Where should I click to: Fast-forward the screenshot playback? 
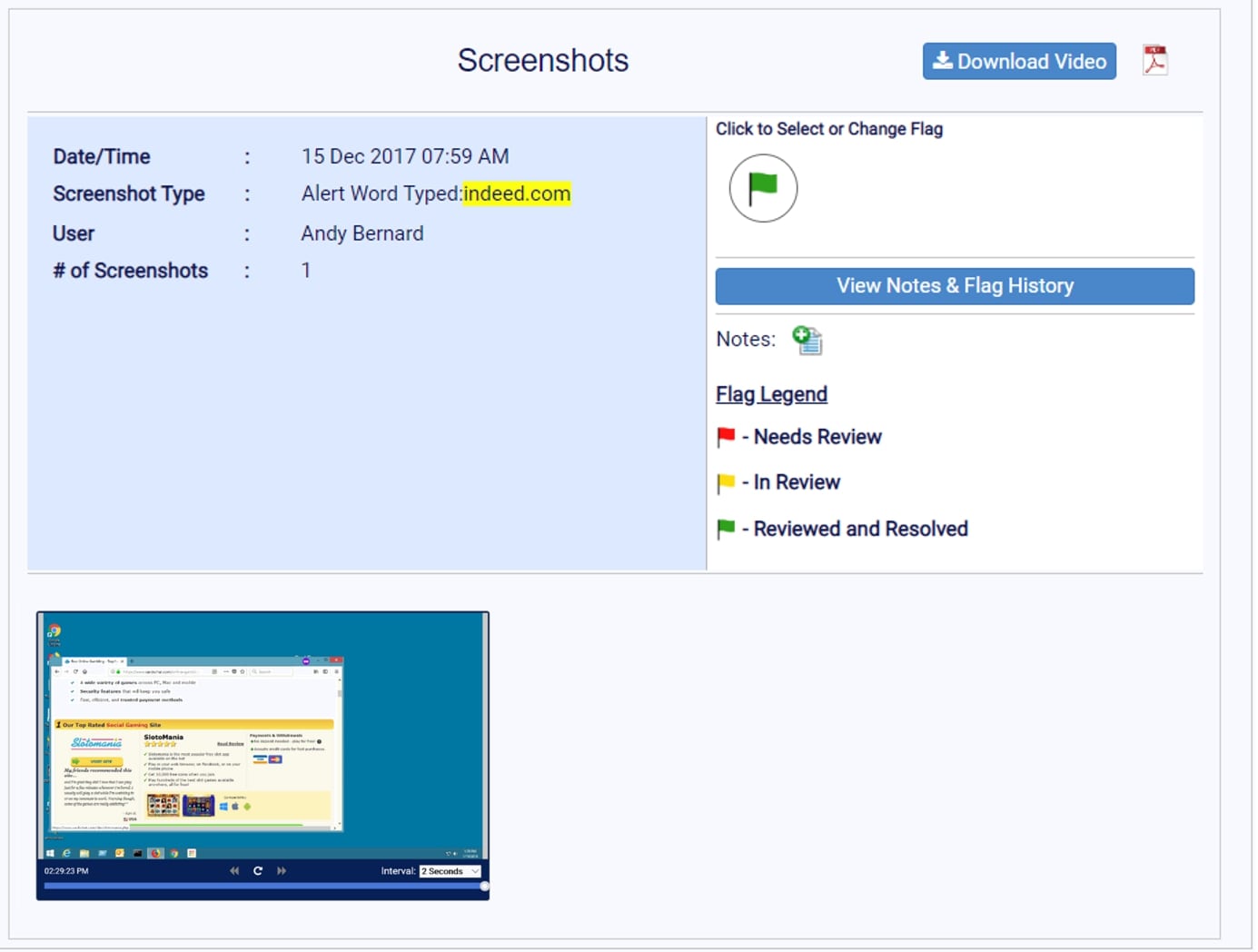(281, 870)
